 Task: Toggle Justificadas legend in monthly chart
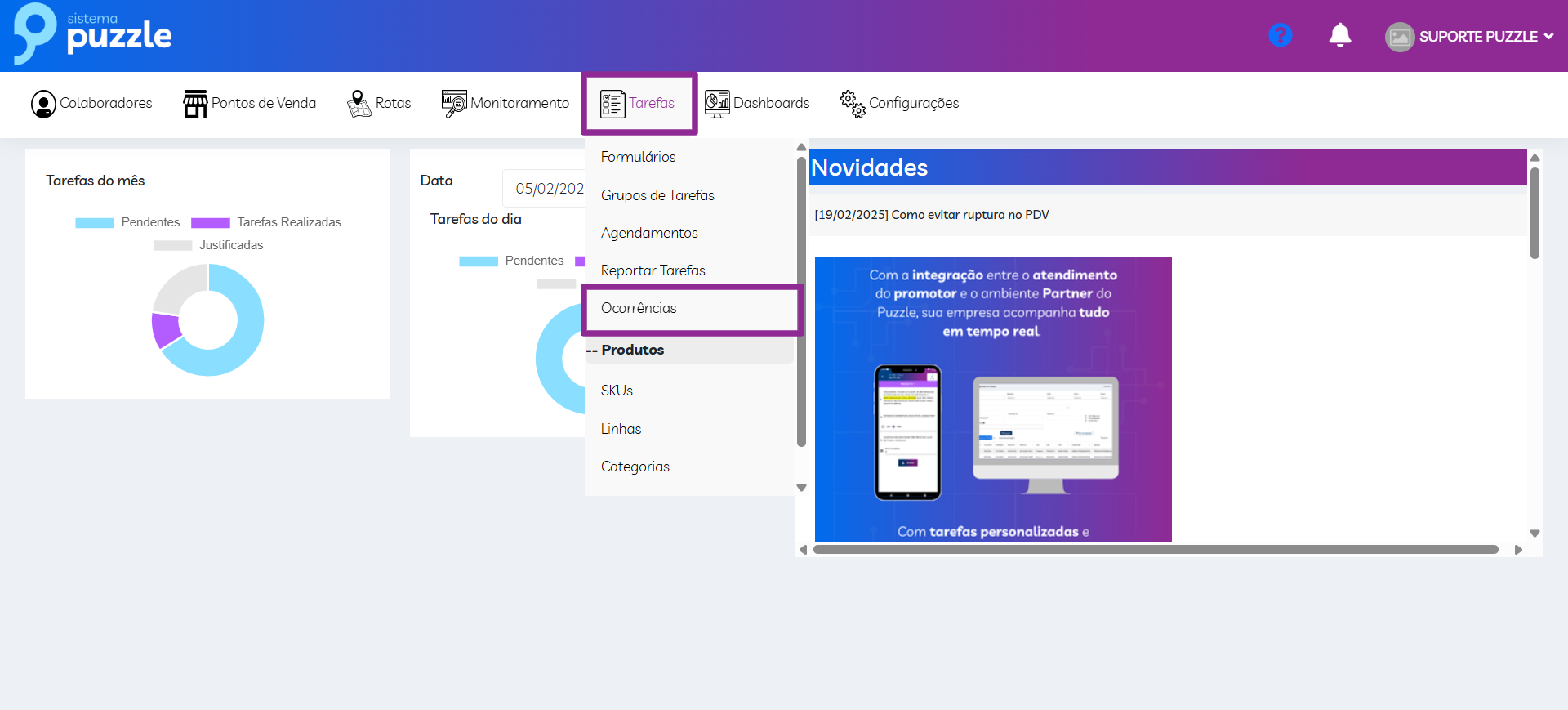coord(208,245)
